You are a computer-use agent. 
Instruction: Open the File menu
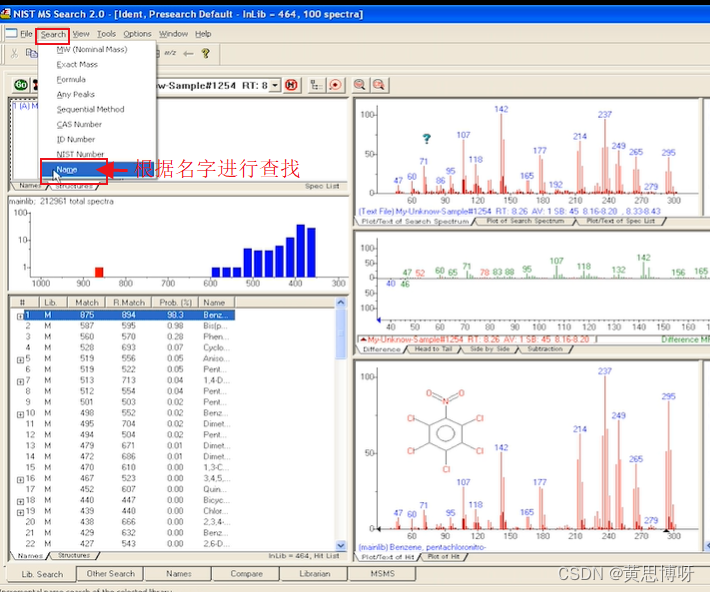pos(26,34)
